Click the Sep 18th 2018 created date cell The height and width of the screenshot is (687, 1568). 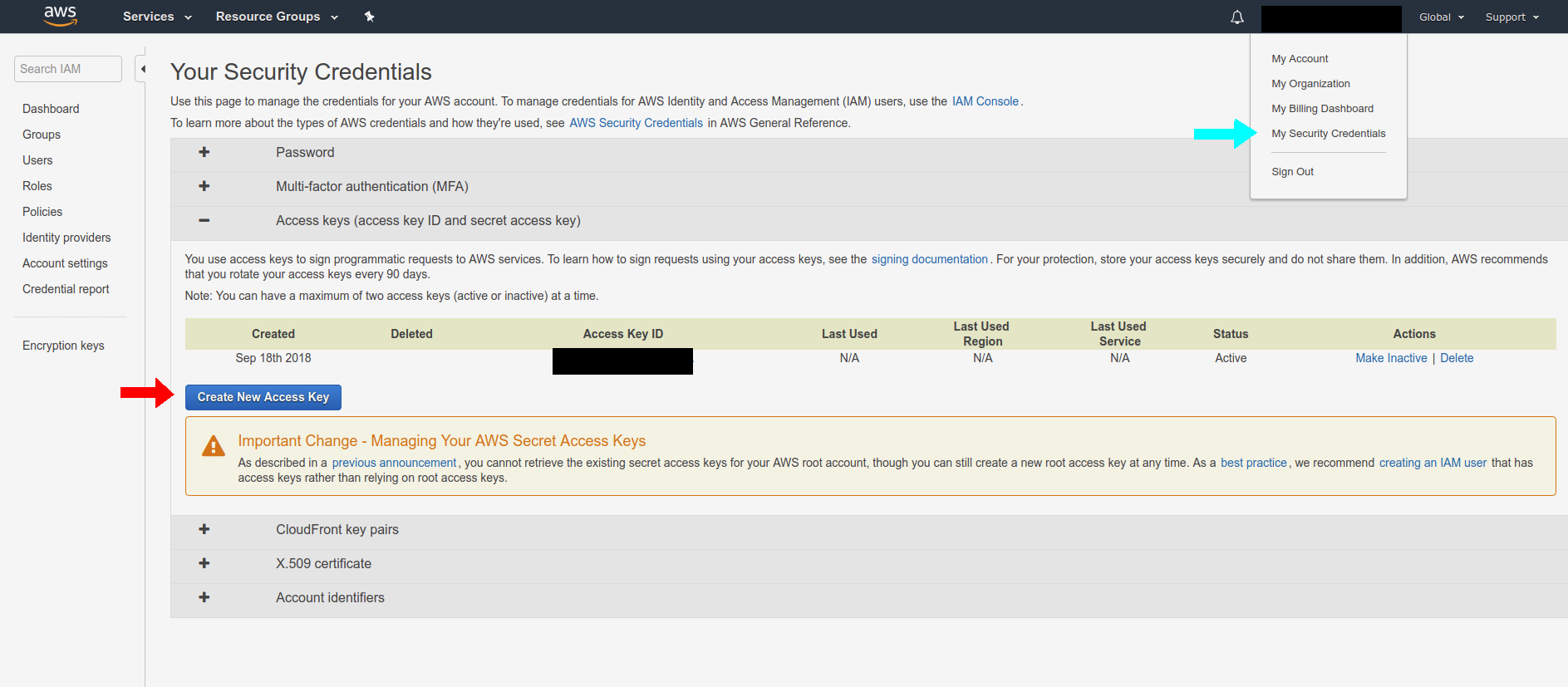coord(273,358)
